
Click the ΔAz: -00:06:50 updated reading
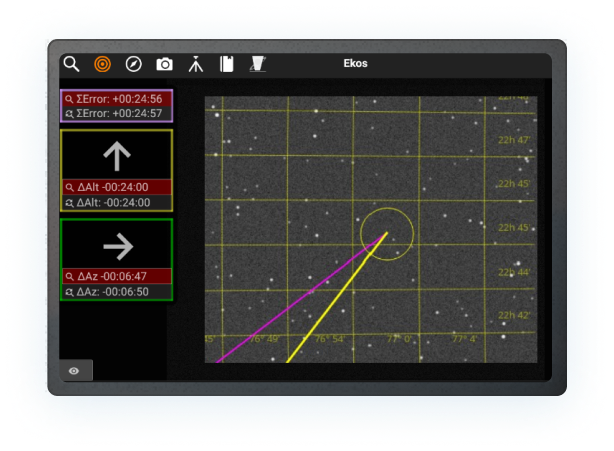click(117, 292)
